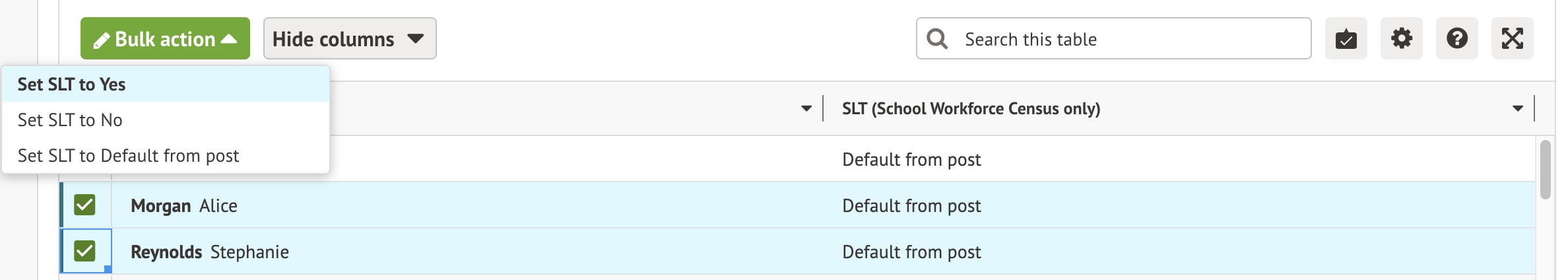Expand table to fullscreen
Image resolution: width=1568 pixels, height=280 pixels.
tap(1512, 39)
